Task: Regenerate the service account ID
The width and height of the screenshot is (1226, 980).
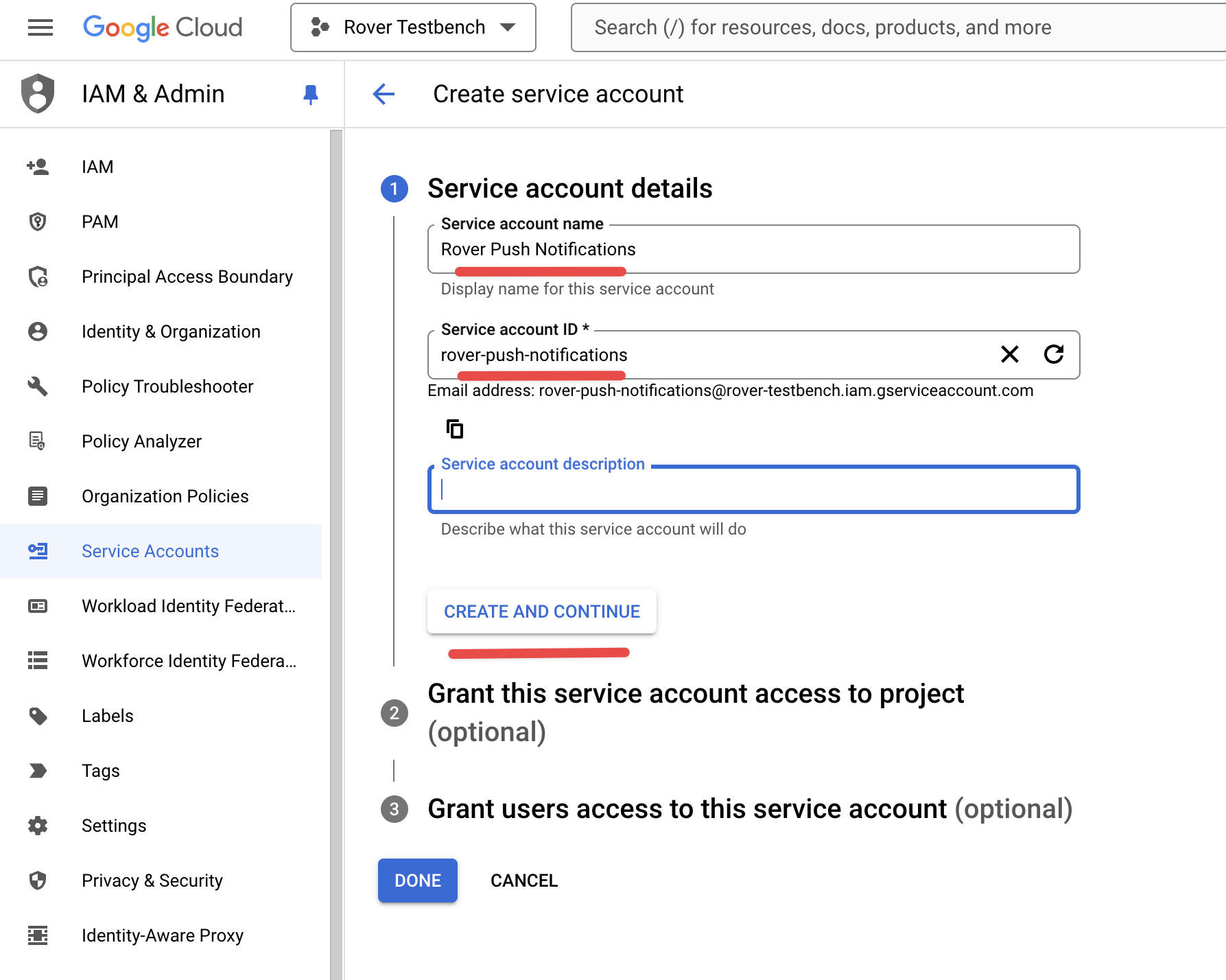Action: click(1054, 354)
